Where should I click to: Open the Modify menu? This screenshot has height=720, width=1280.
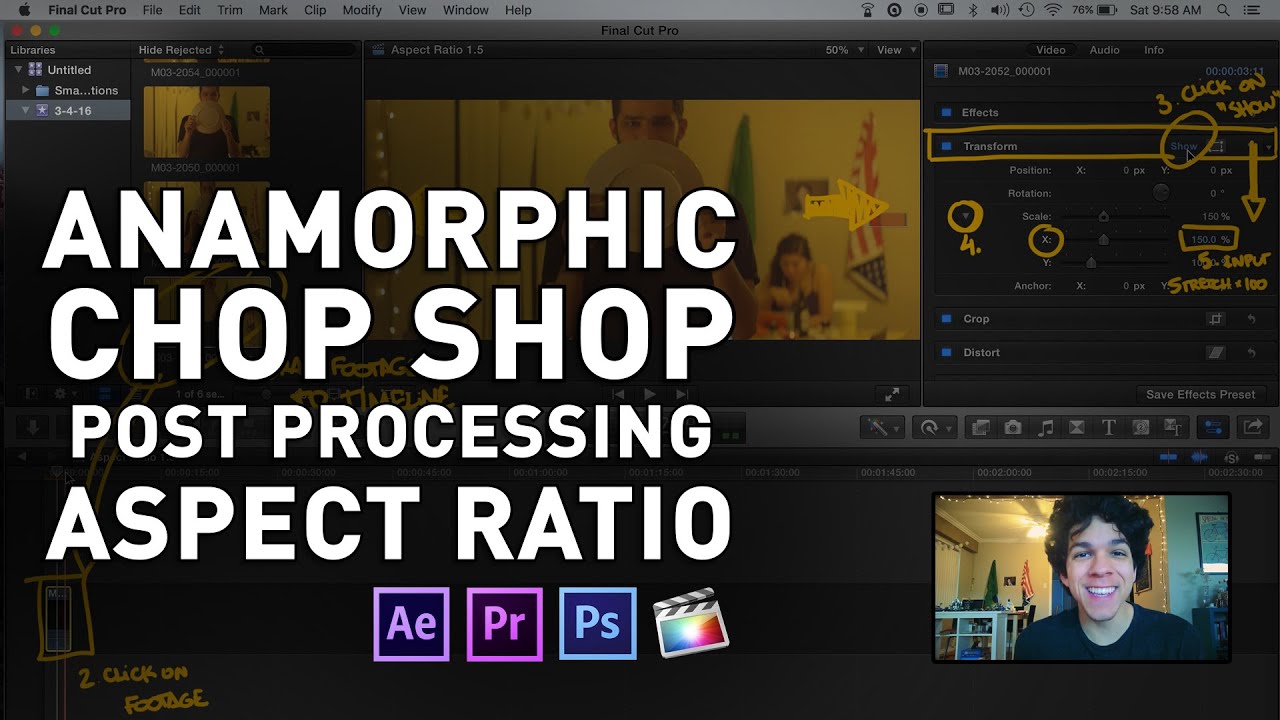362,10
